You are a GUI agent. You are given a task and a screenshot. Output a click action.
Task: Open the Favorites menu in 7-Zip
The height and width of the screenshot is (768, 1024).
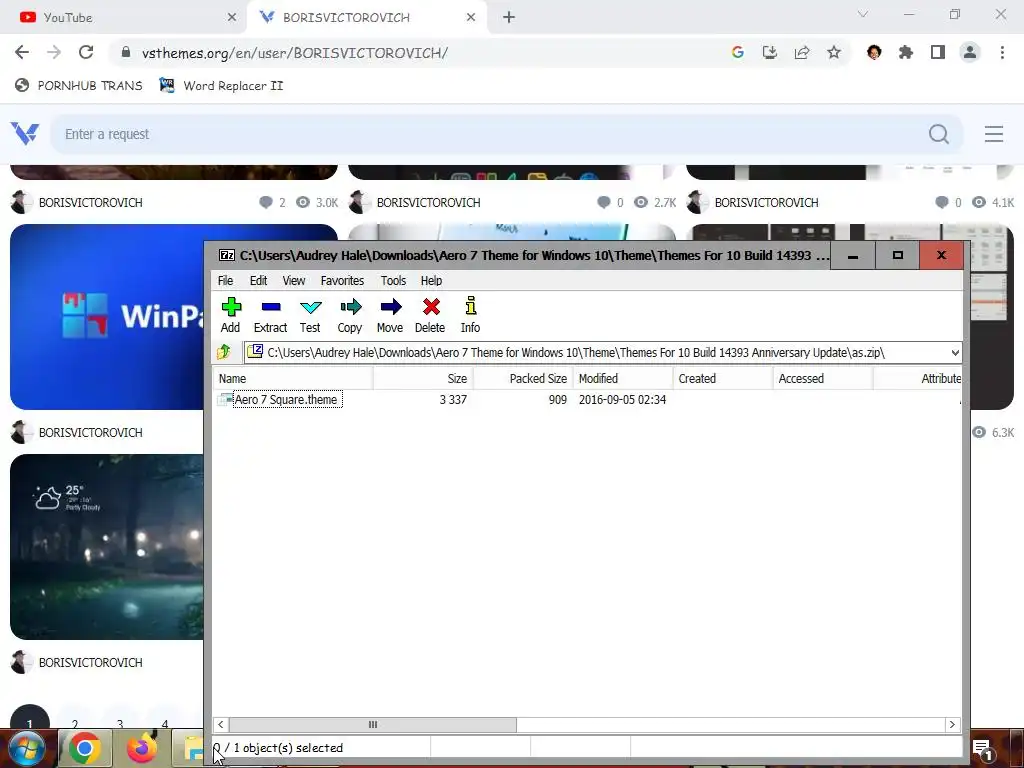pyautogui.click(x=342, y=281)
